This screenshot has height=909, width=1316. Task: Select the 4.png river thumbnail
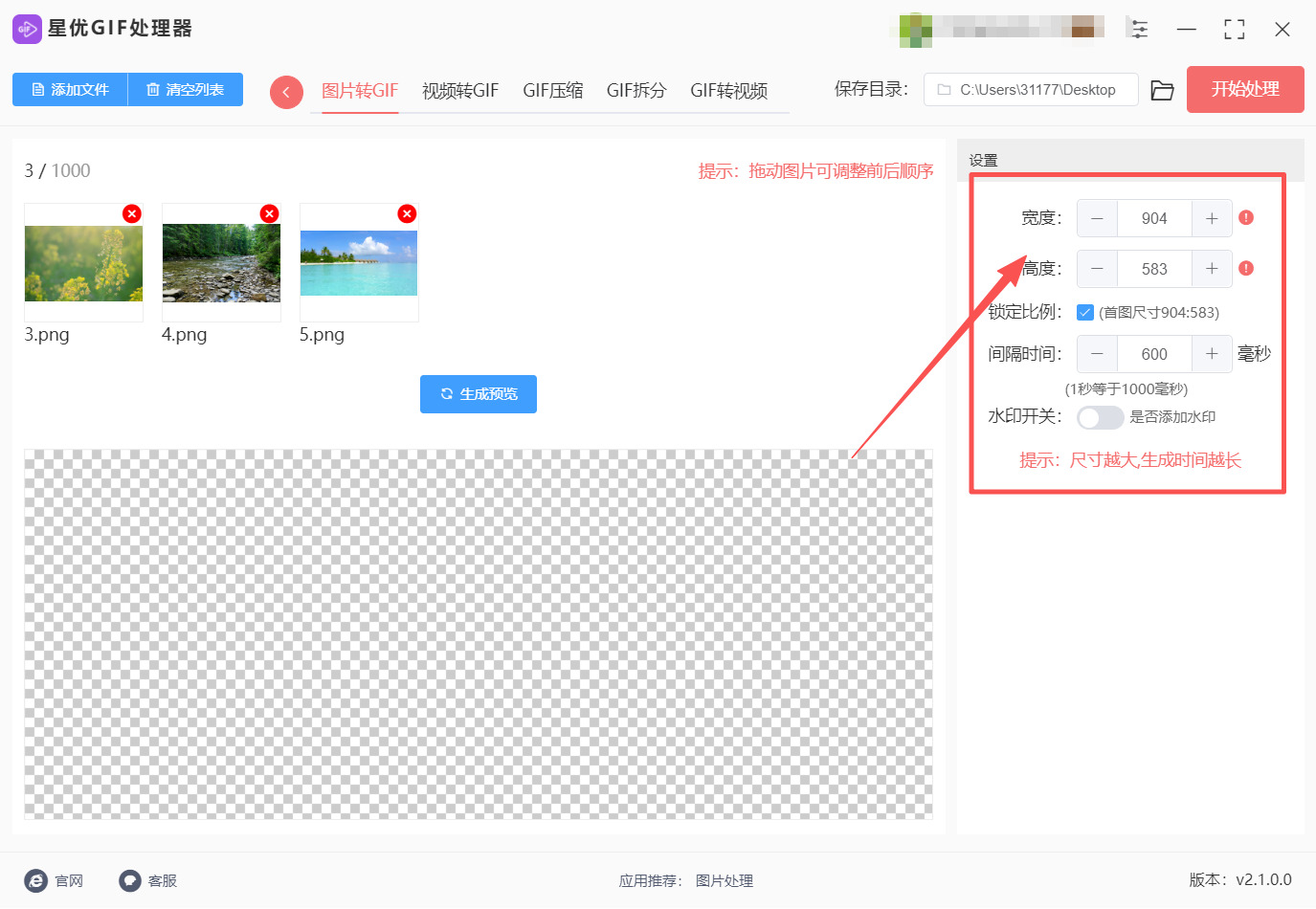(x=221, y=263)
